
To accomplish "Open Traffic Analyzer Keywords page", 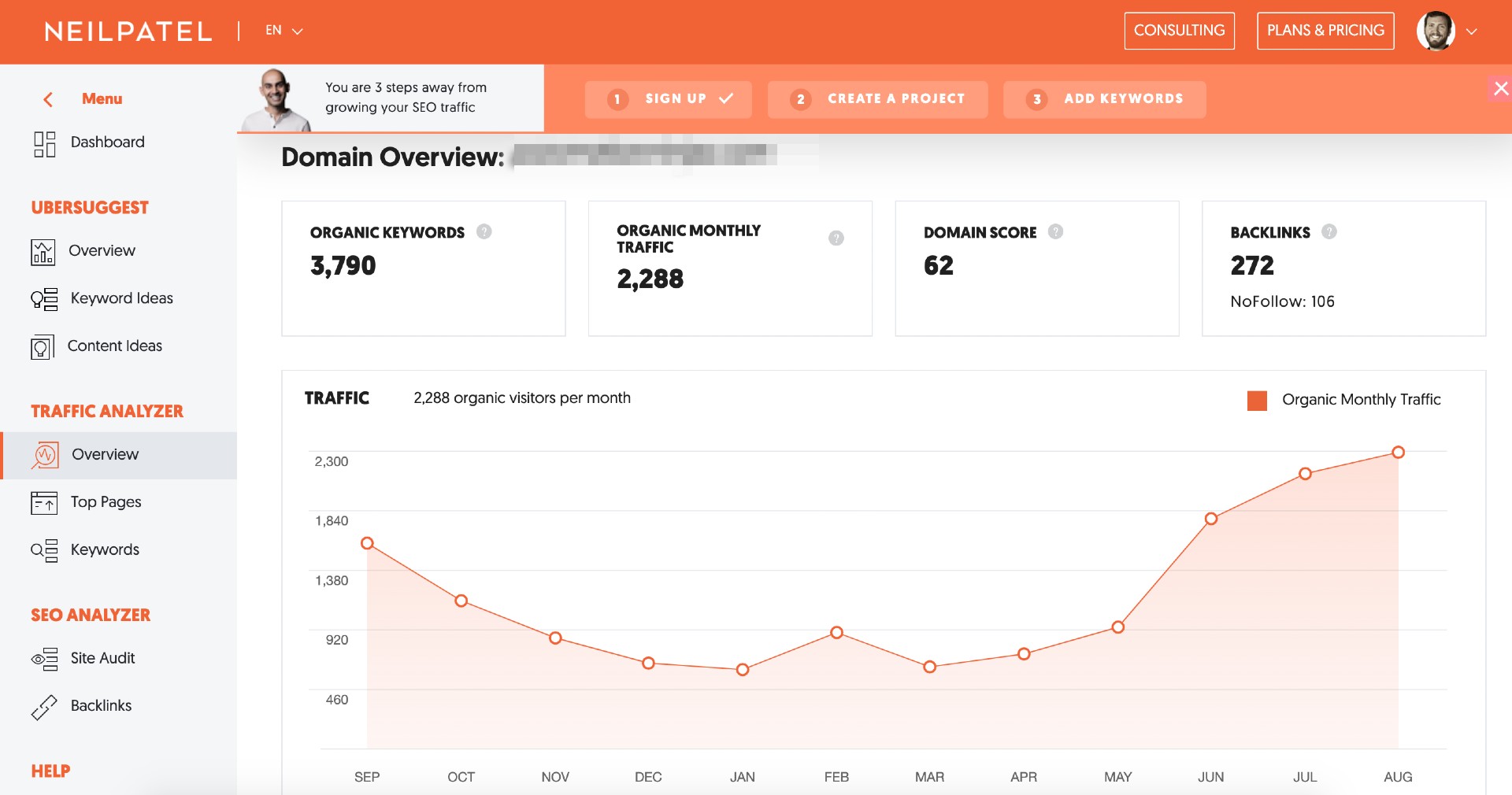I will pyautogui.click(x=105, y=550).
